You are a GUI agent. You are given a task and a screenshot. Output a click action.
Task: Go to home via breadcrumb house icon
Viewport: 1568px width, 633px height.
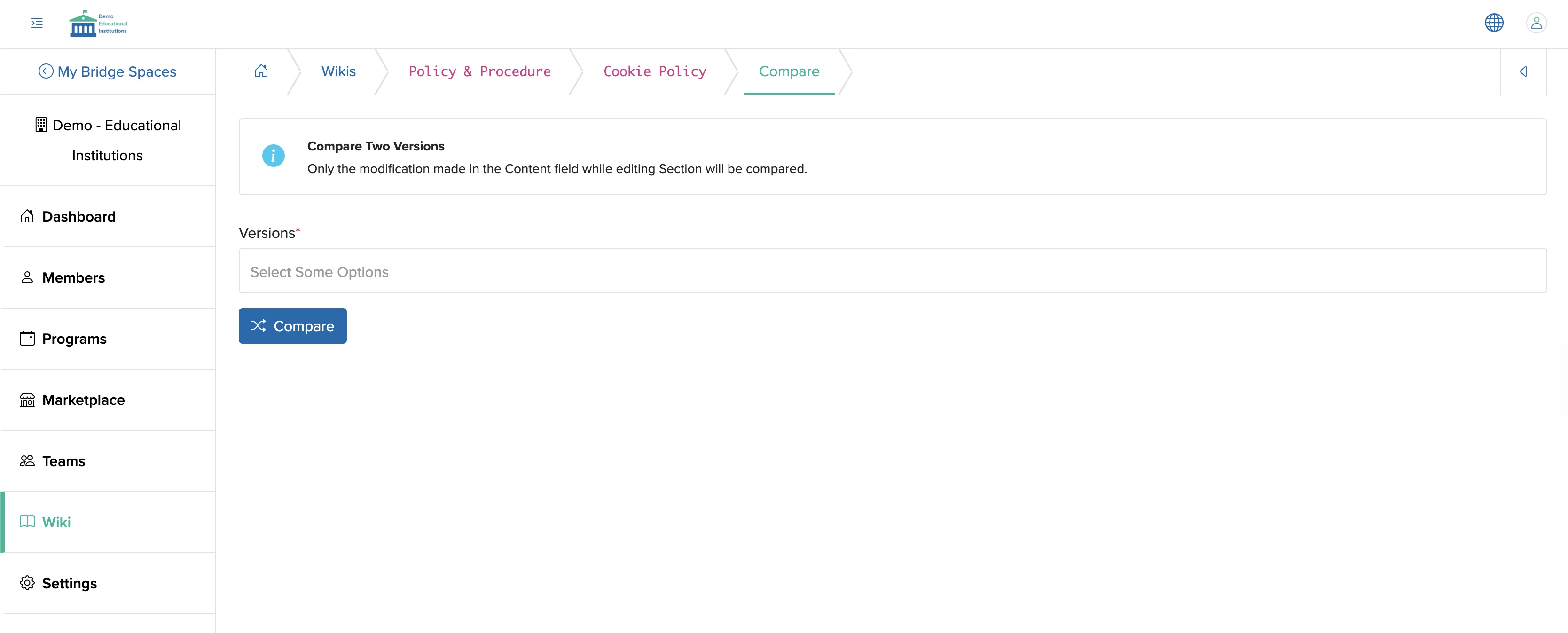pos(261,71)
